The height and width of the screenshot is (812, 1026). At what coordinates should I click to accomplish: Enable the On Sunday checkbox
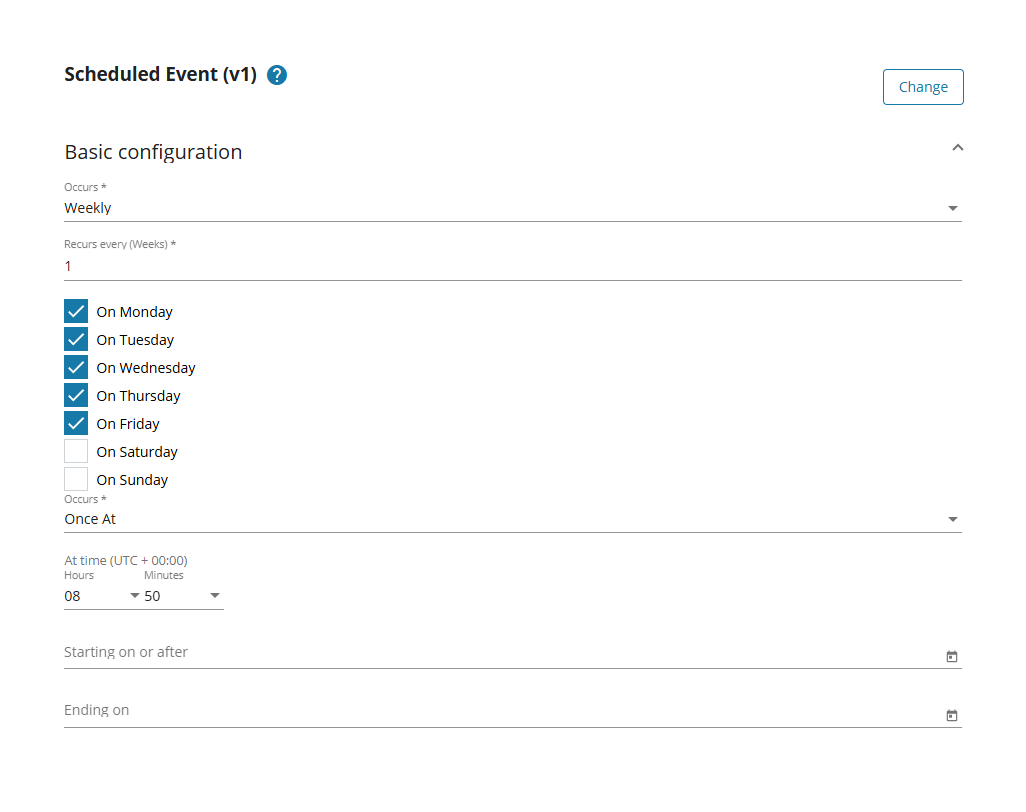click(x=75, y=478)
